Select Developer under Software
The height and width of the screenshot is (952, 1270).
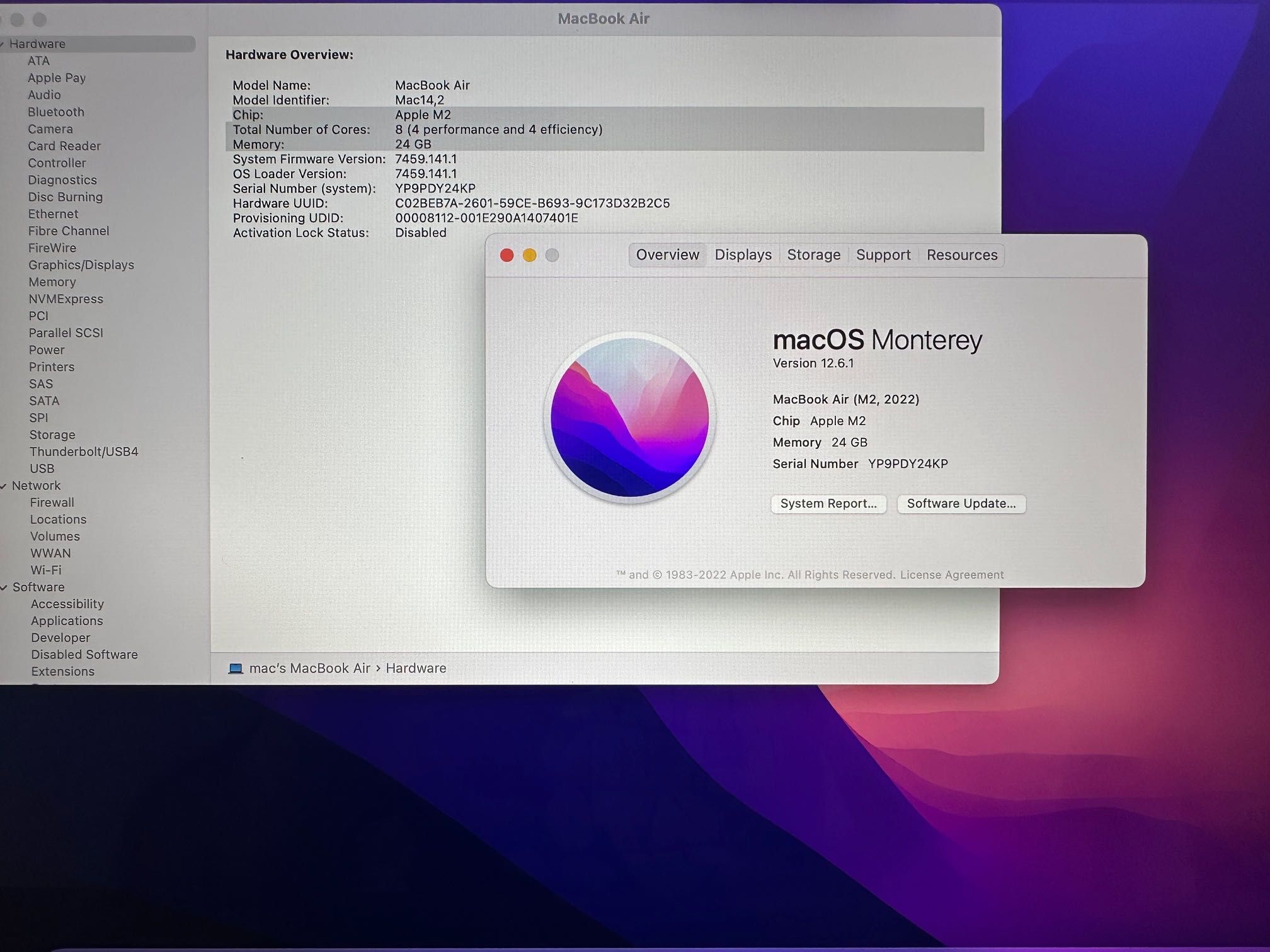(60, 638)
